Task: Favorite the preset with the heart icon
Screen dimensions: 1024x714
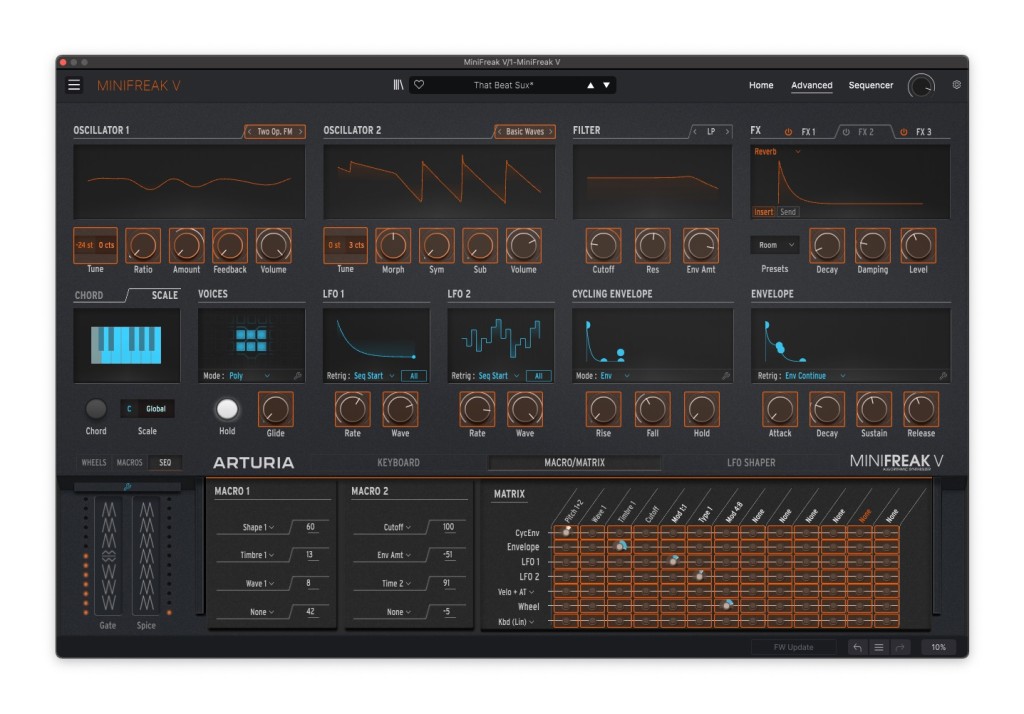Action: point(419,85)
